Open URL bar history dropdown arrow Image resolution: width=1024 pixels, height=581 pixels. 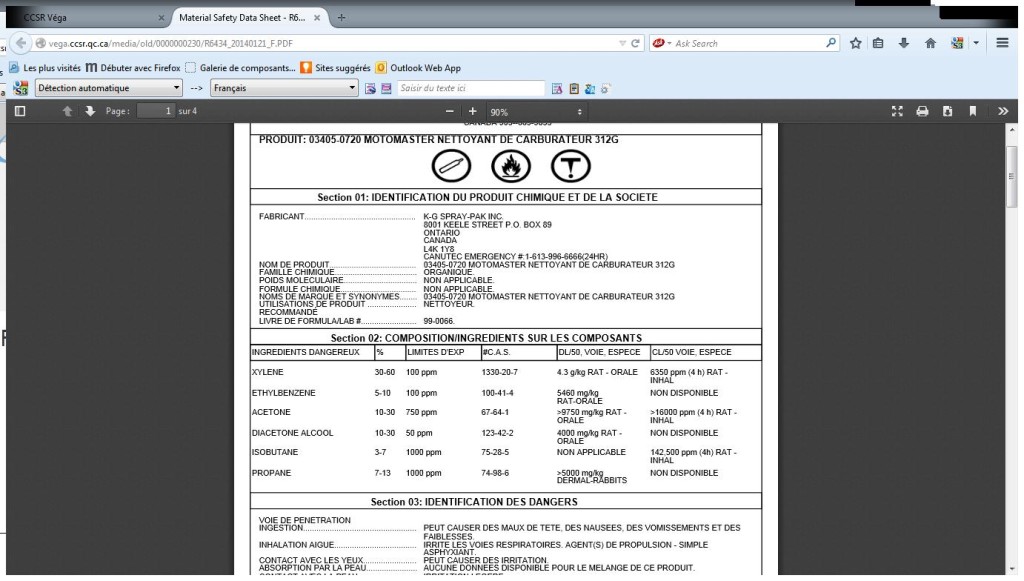tap(622, 43)
